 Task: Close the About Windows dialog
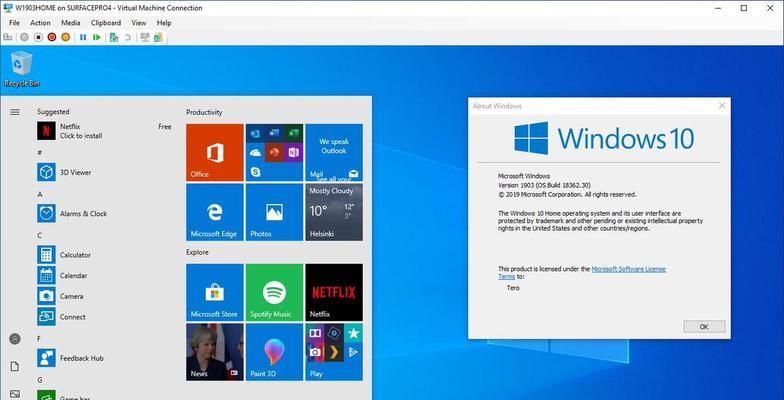[x=722, y=106]
